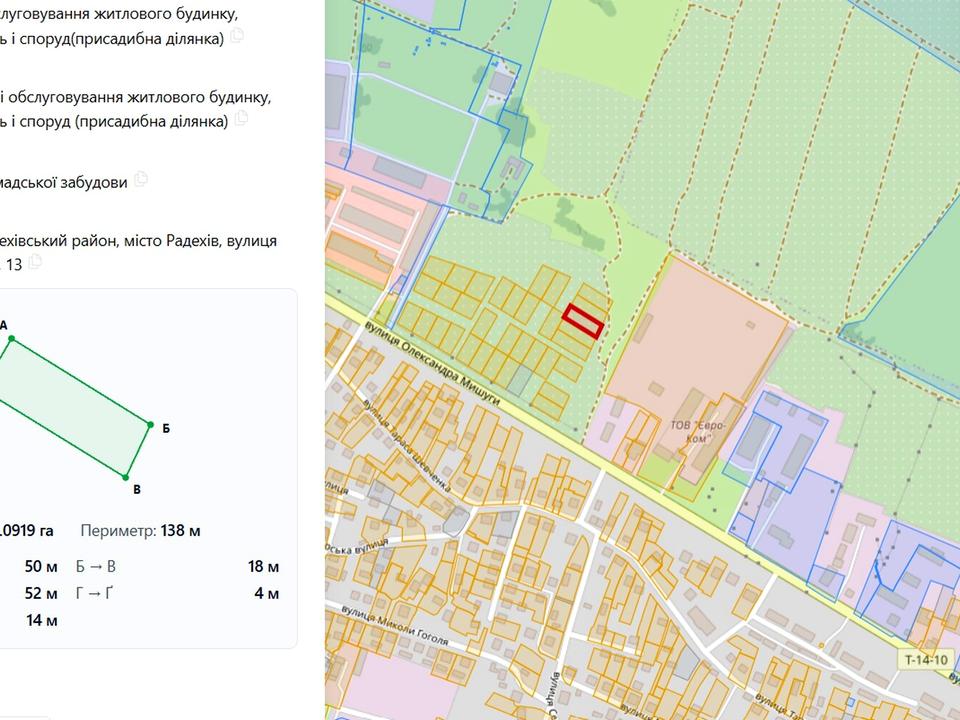Image resolution: width=960 pixels, height=720 pixels.
Task: Click the 'вулиця Тараса Шевченка' street label
Action: click(x=407, y=445)
